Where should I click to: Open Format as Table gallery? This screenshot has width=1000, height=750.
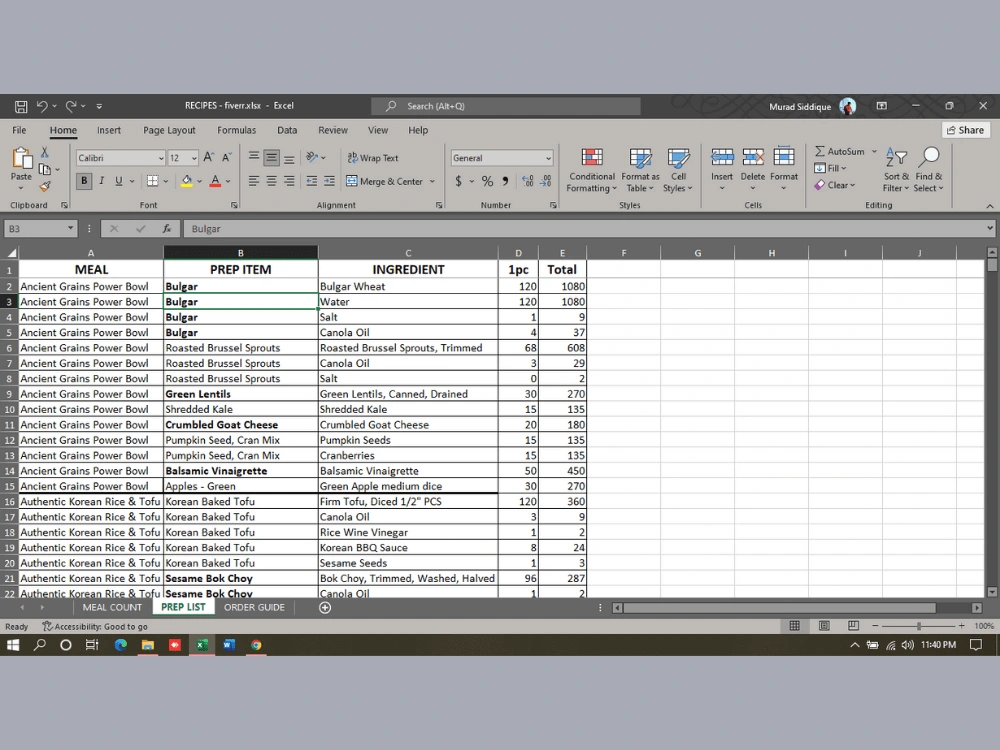pyautogui.click(x=640, y=170)
